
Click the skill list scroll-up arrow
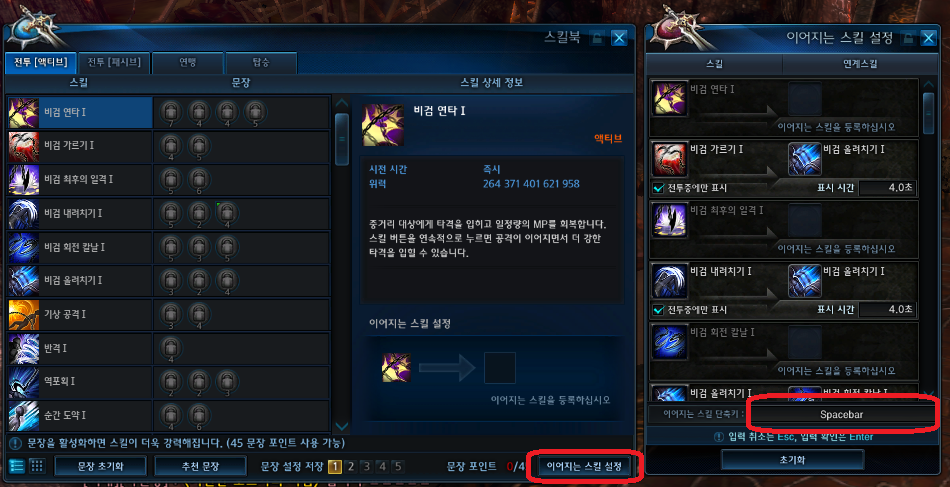(x=342, y=102)
